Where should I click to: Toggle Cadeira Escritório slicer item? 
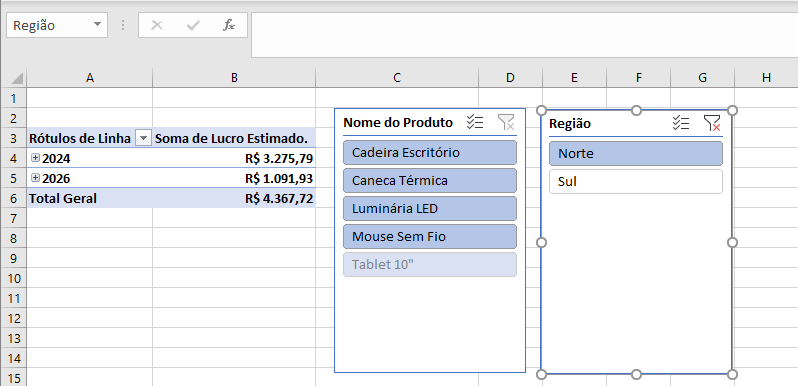coord(430,152)
